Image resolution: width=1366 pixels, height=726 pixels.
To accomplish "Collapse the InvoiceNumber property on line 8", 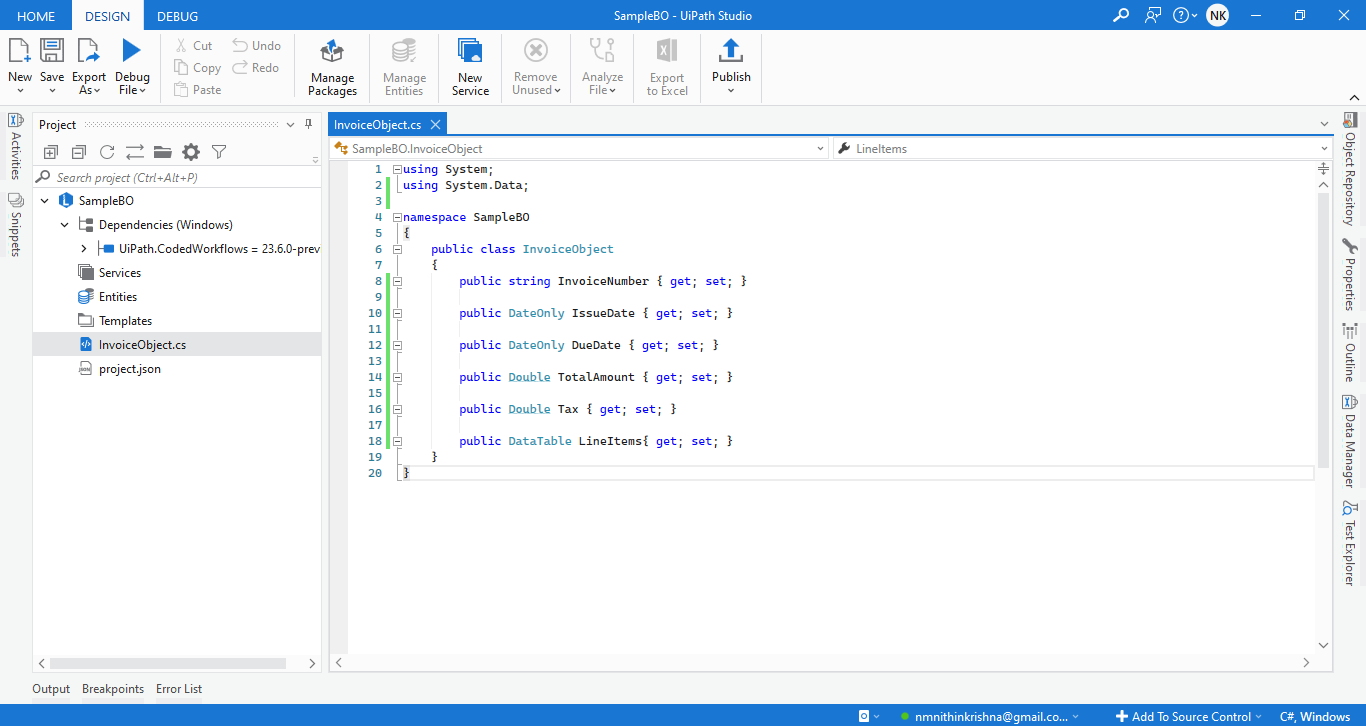I will pyautogui.click(x=397, y=281).
